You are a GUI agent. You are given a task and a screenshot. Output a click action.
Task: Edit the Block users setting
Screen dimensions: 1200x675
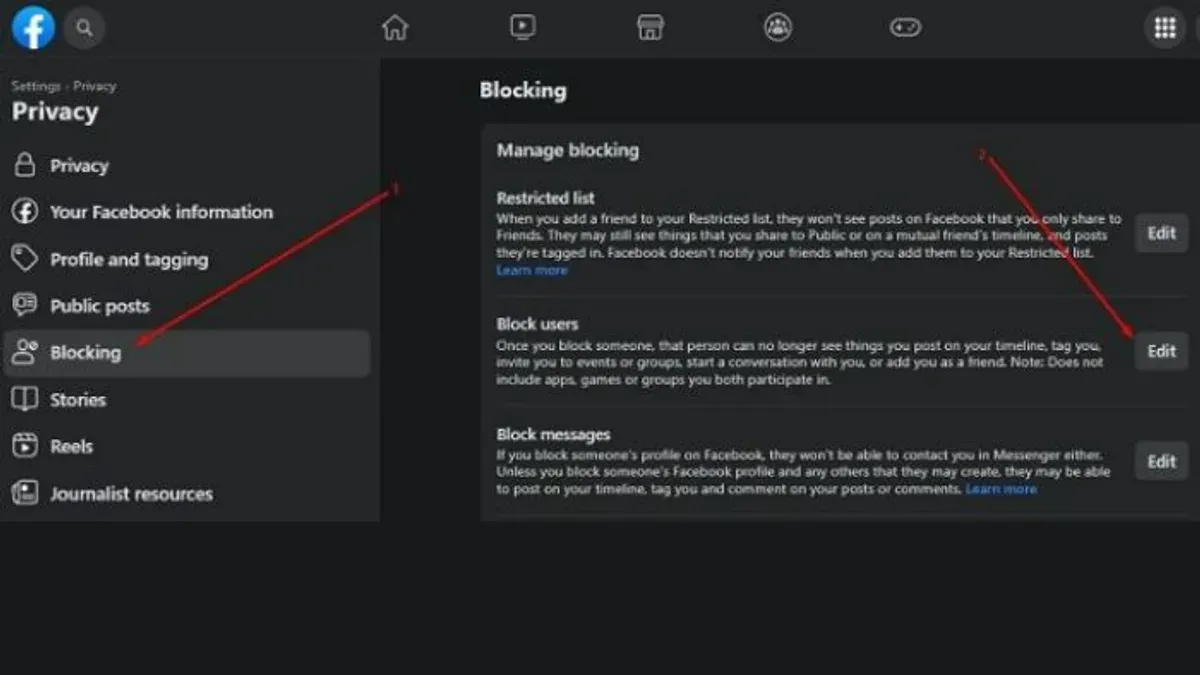[1161, 351]
